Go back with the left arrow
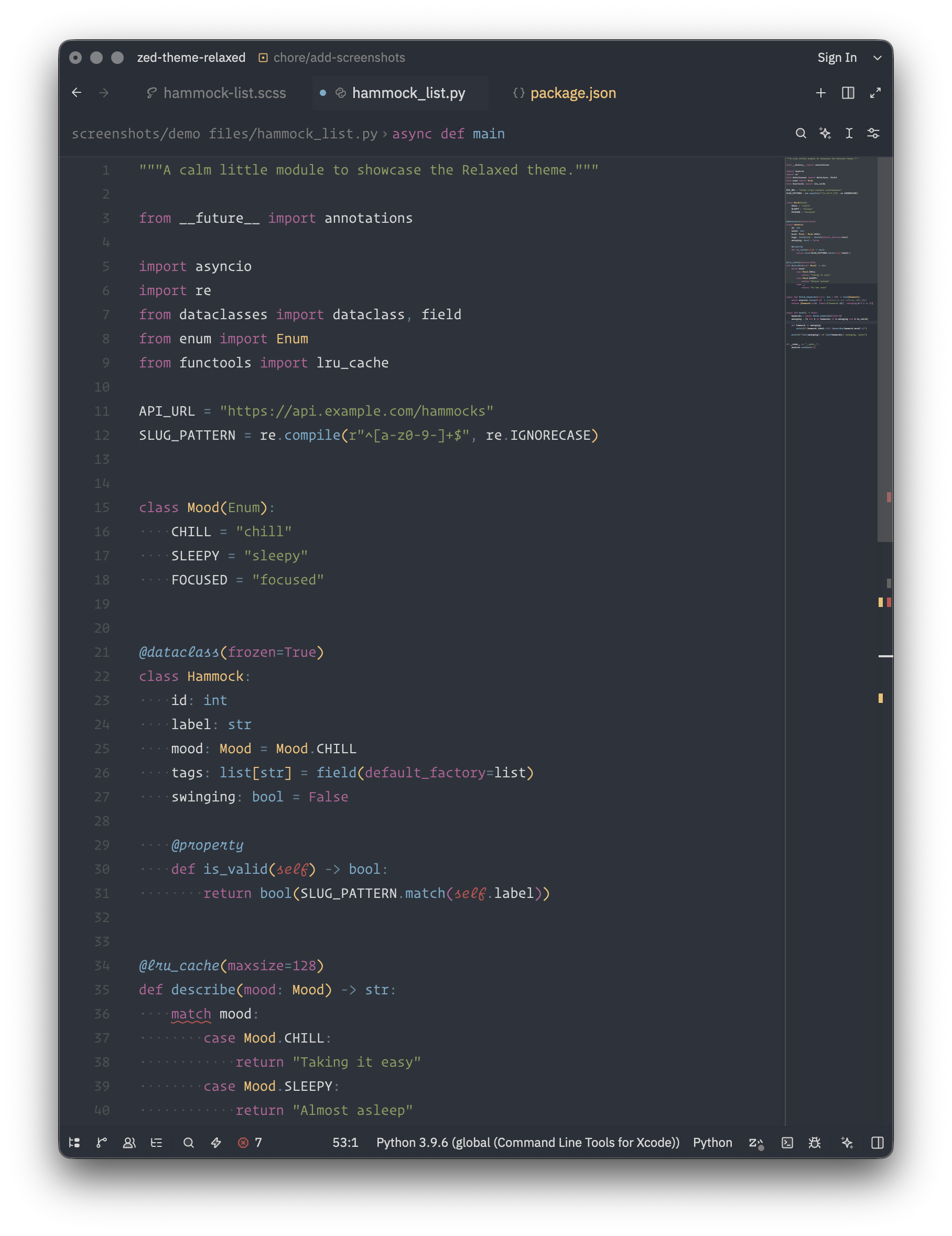Viewport: 952px width, 1236px height. 77,93
